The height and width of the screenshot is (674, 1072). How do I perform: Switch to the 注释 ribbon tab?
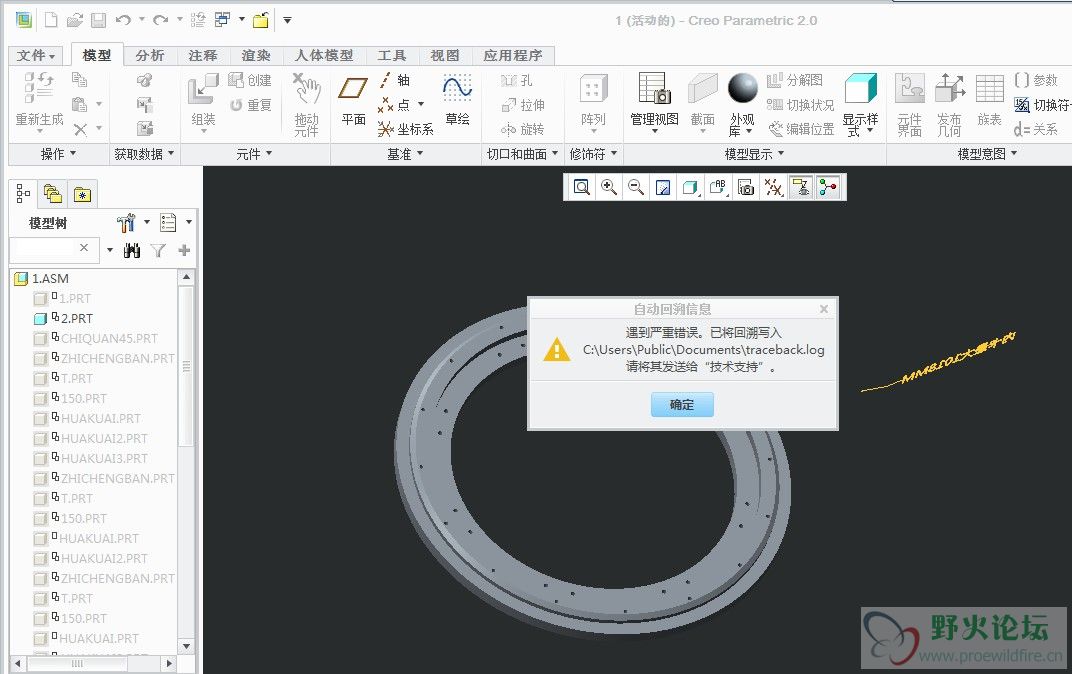point(203,55)
